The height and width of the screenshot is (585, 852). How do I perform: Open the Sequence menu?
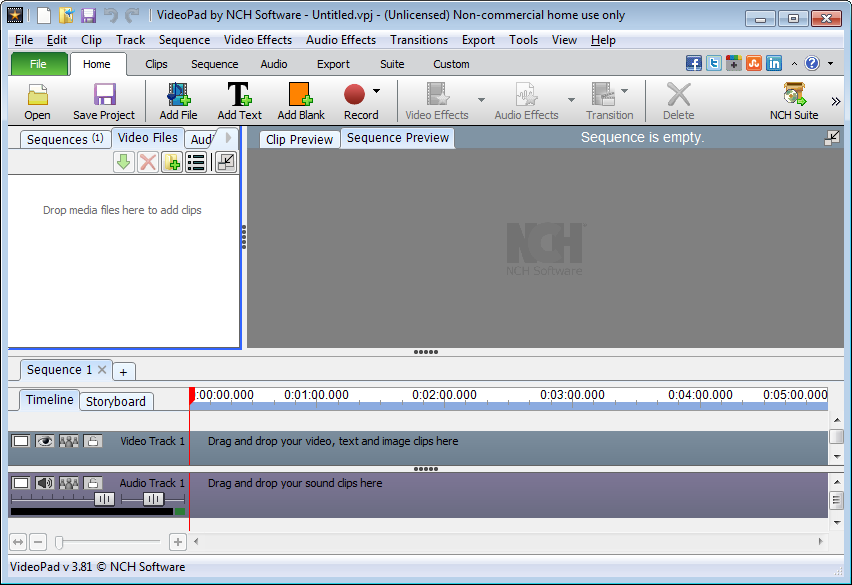click(184, 40)
